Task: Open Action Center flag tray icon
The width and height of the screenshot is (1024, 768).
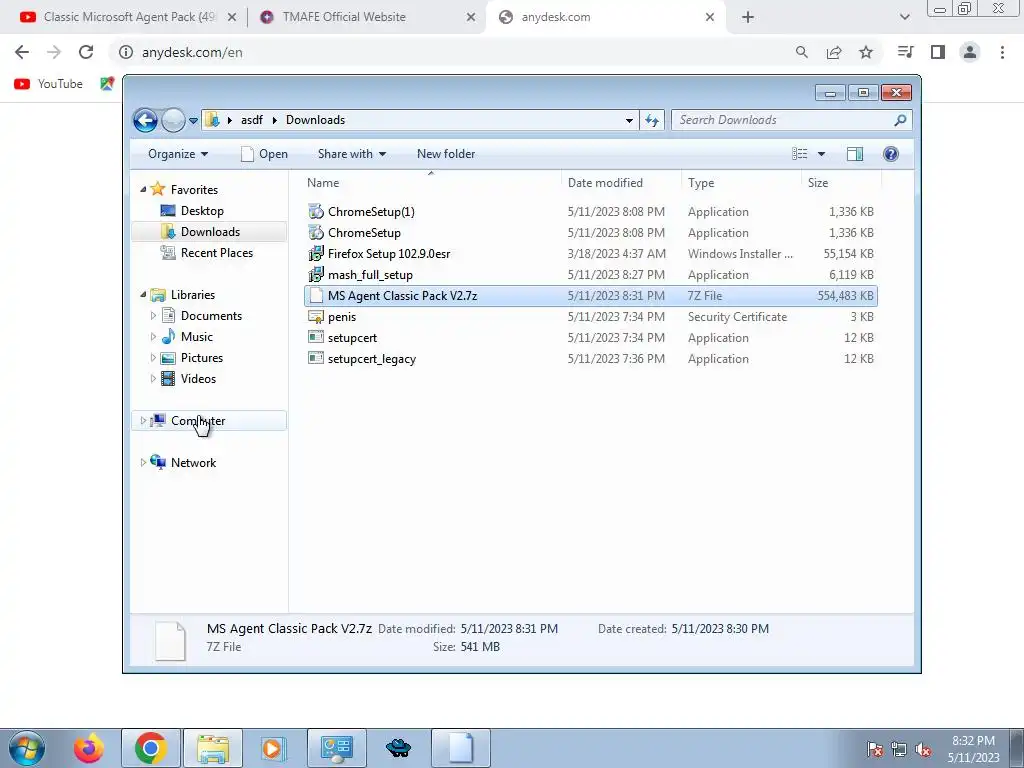Action: point(874,750)
